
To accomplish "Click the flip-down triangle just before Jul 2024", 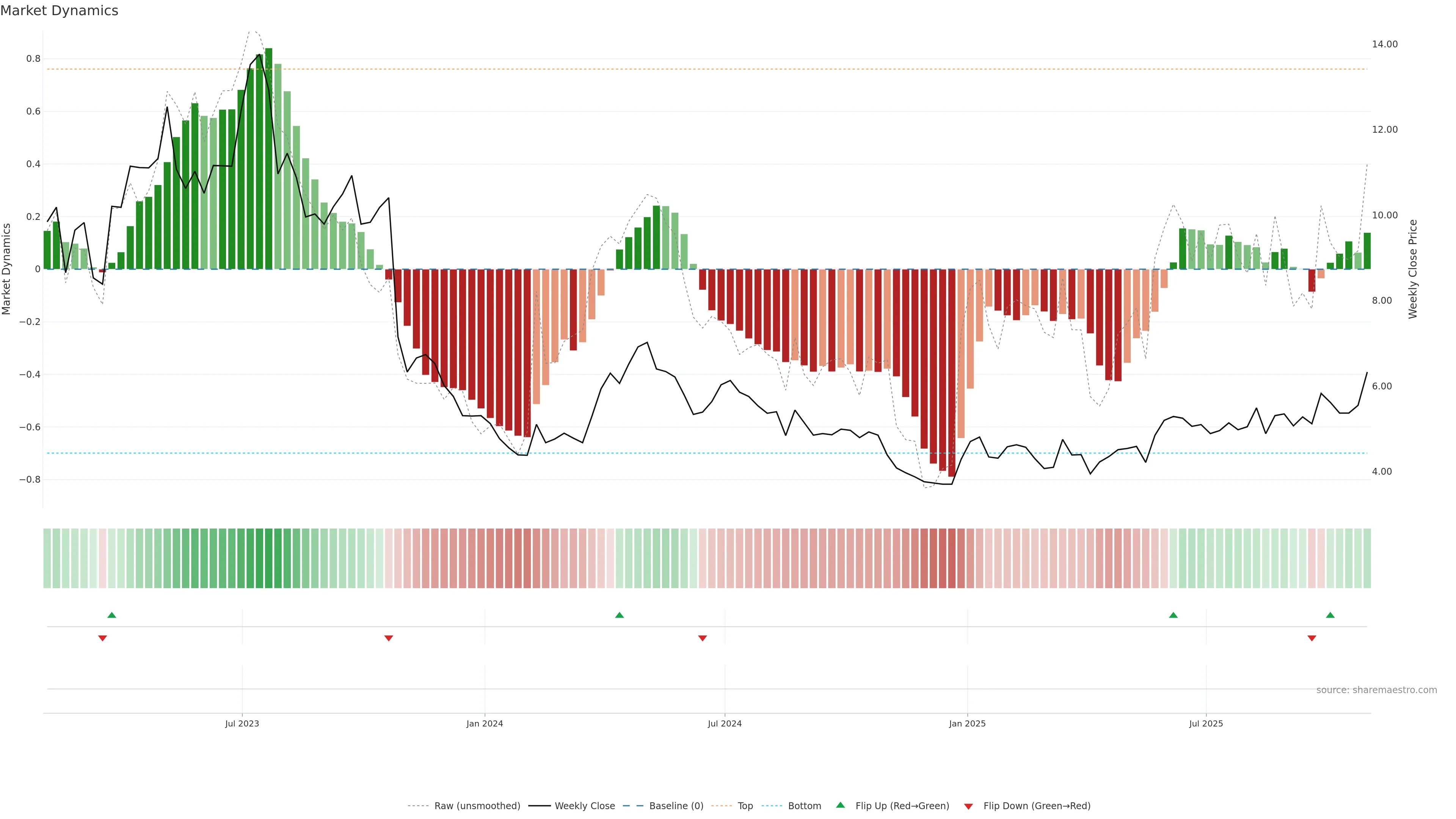I will (x=703, y=638).
